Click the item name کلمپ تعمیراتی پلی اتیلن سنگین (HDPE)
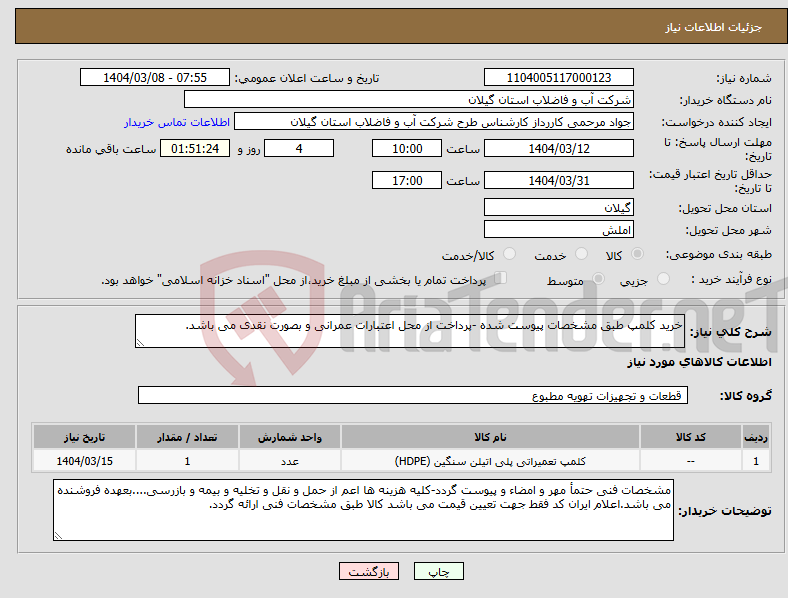Viewport: 788px width, 598px height. [x=490, y=461]
